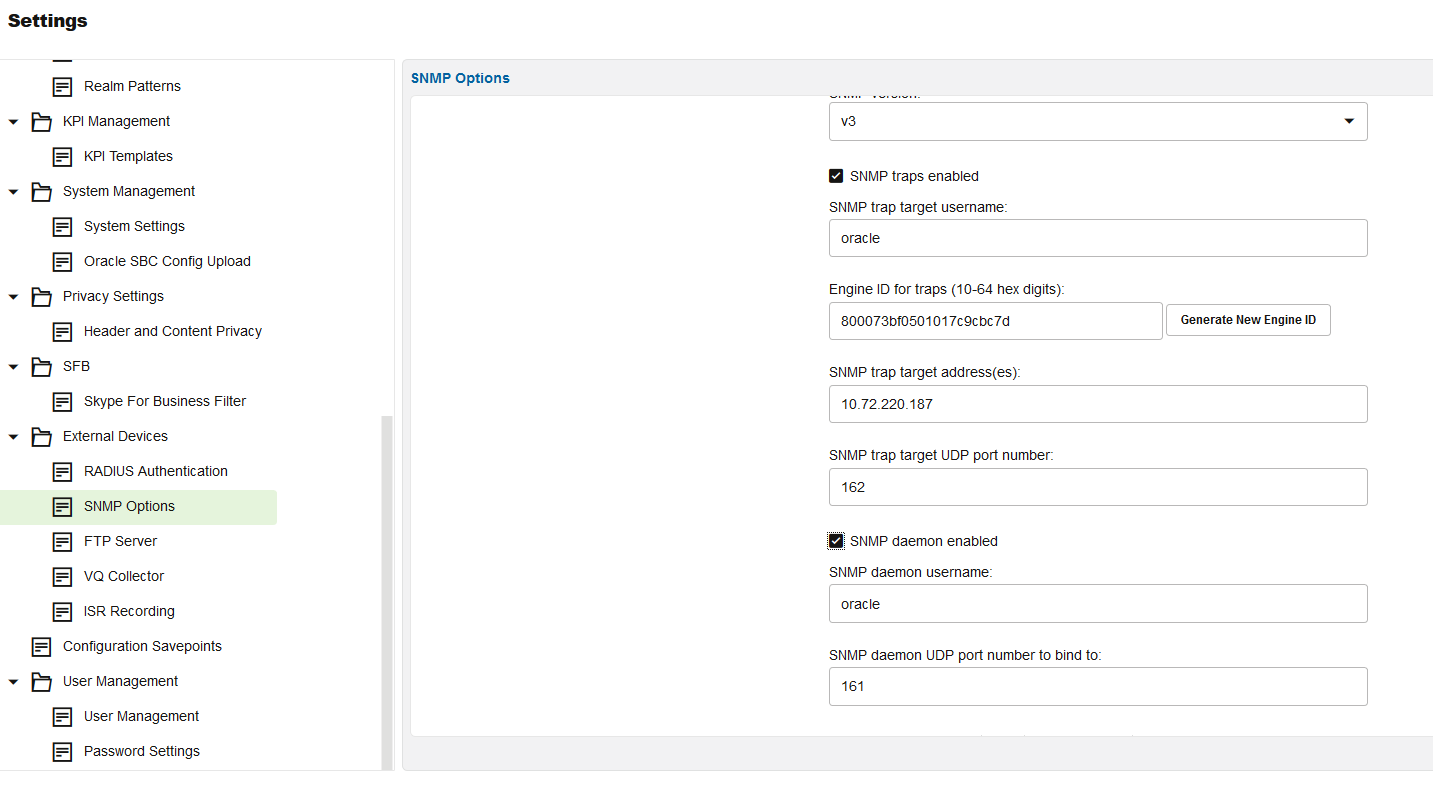The height and width of the screenshot is (792, 1433).
Task: Select Skype For Business Filter item
Action: [x=164, y=401]
